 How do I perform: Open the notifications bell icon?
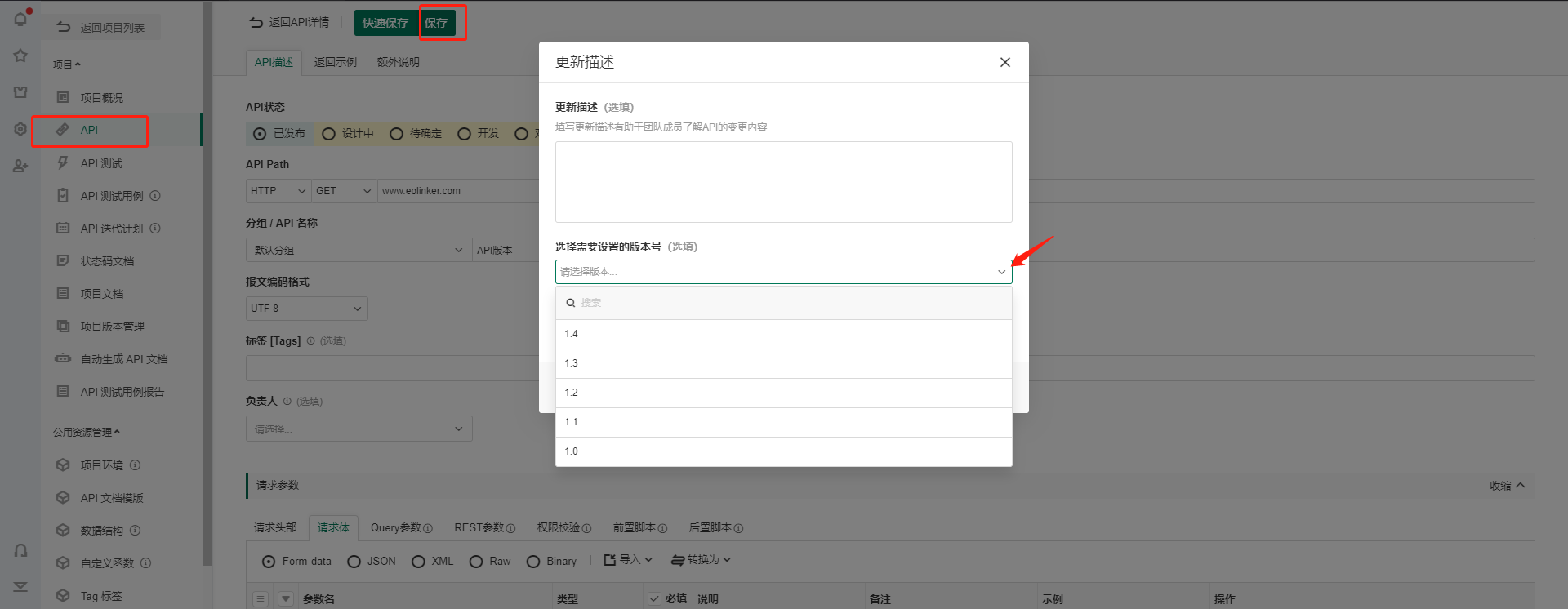pyautogui.click(x=20, y=18)
